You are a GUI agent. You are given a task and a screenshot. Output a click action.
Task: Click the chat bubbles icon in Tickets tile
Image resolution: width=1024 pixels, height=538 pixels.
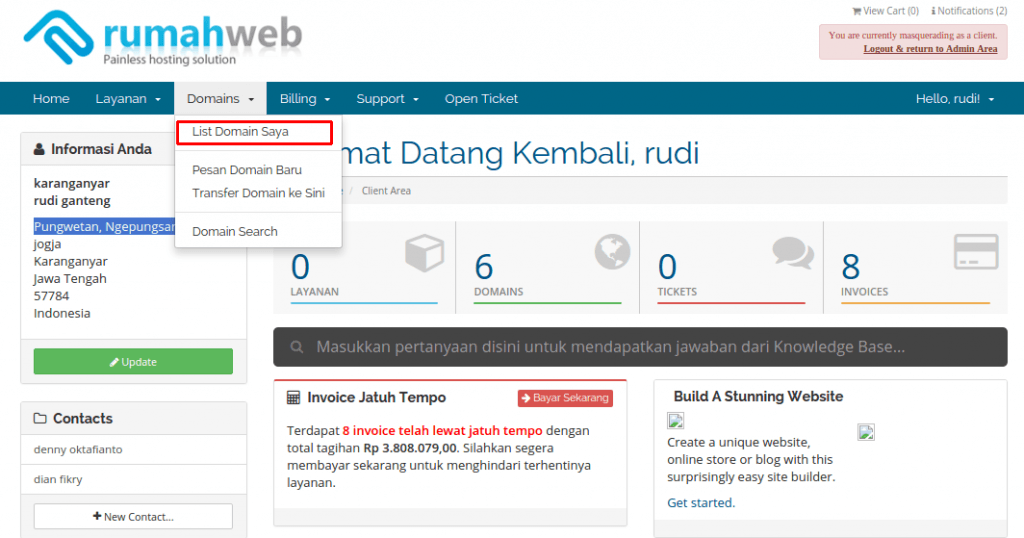(x=793, y=253)
